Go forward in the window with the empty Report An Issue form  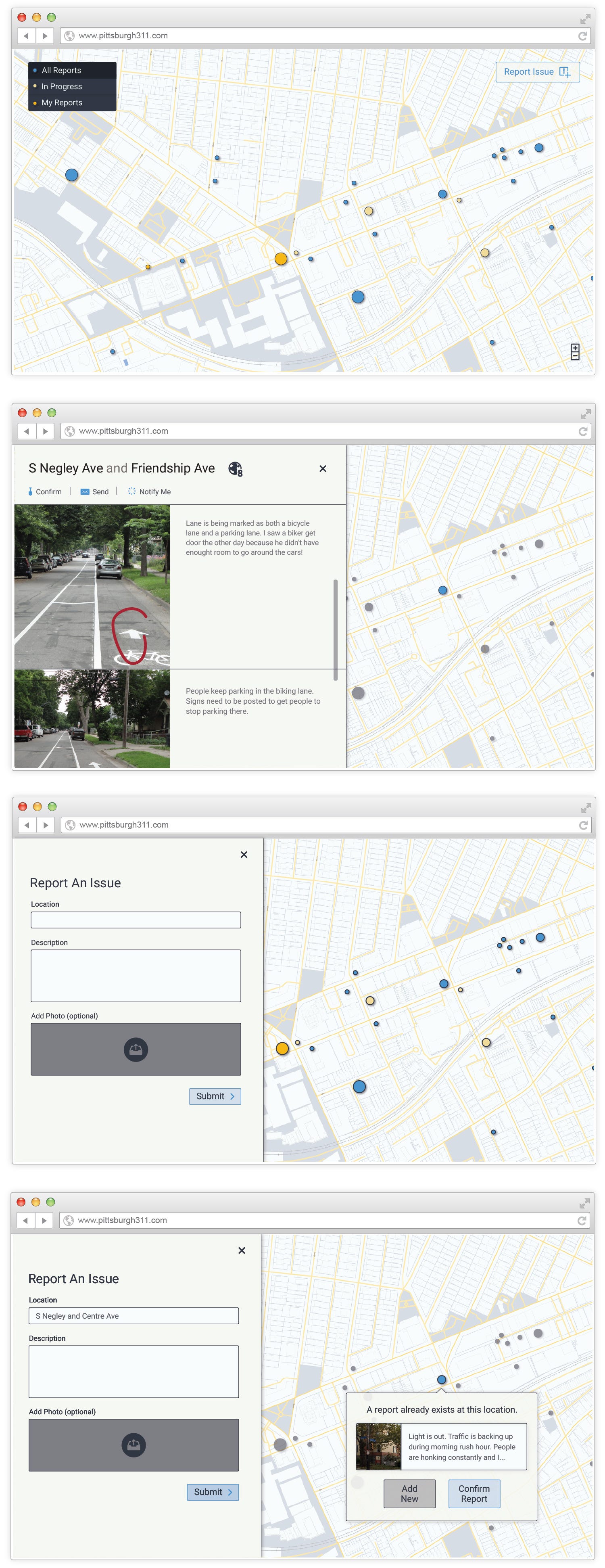click(x=46, y=826)
